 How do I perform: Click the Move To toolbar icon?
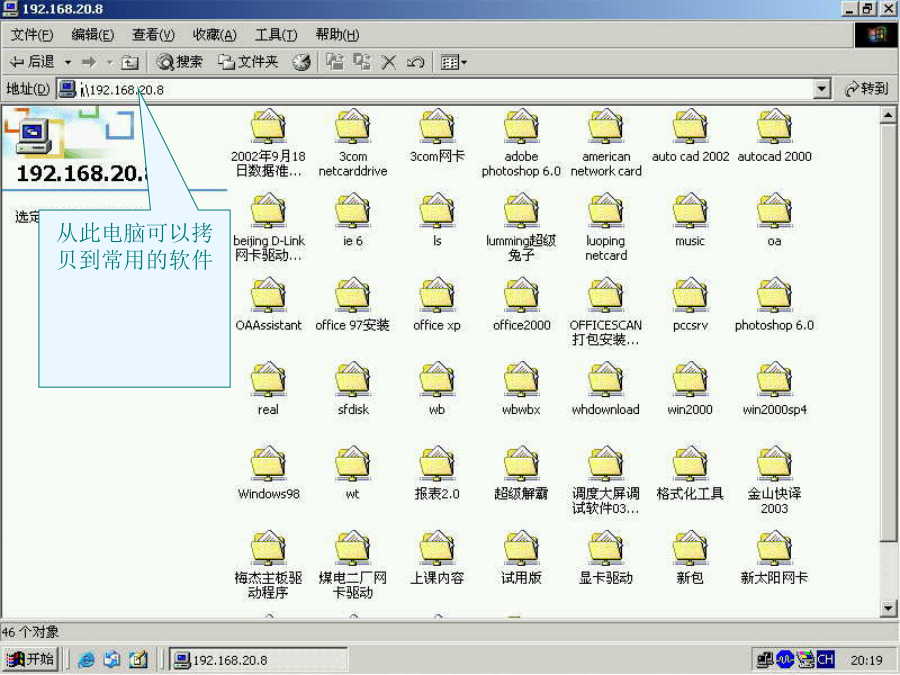pyautogui.click(x=335, y=62)
